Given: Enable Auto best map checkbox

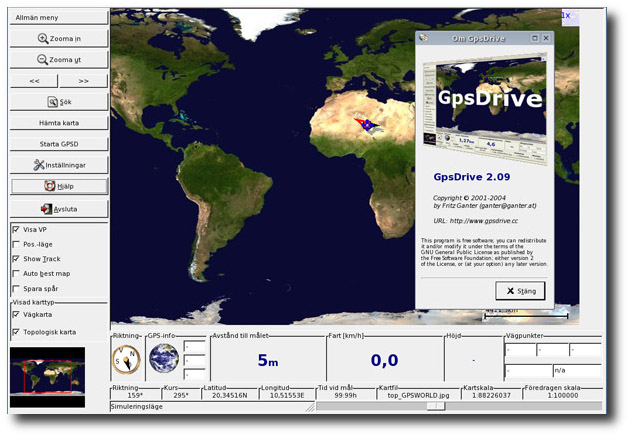Looking at the screenshot, I should [16, 274].
